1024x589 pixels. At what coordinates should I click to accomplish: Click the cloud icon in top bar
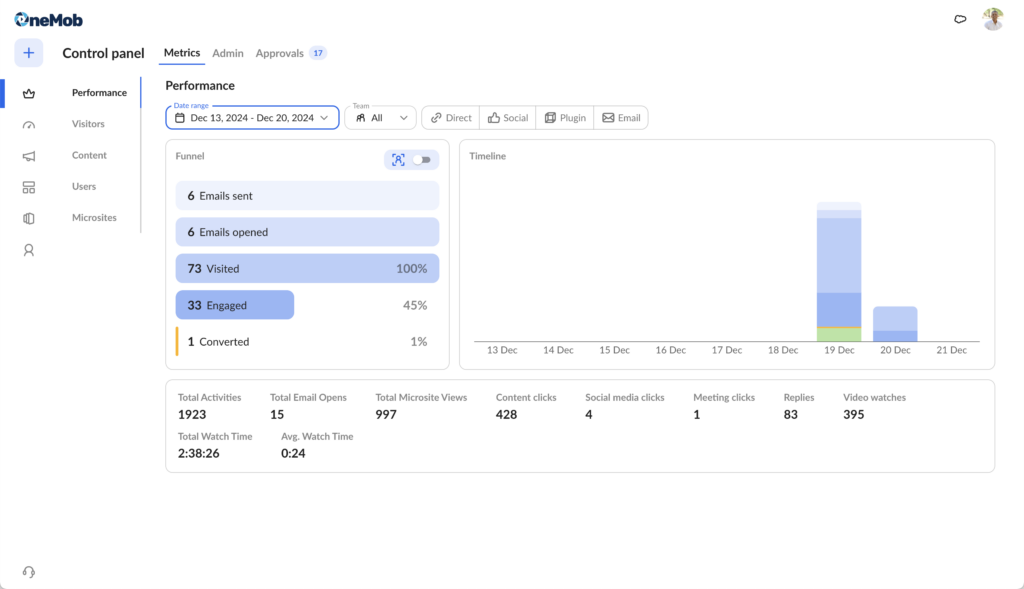tap(960, 19)
